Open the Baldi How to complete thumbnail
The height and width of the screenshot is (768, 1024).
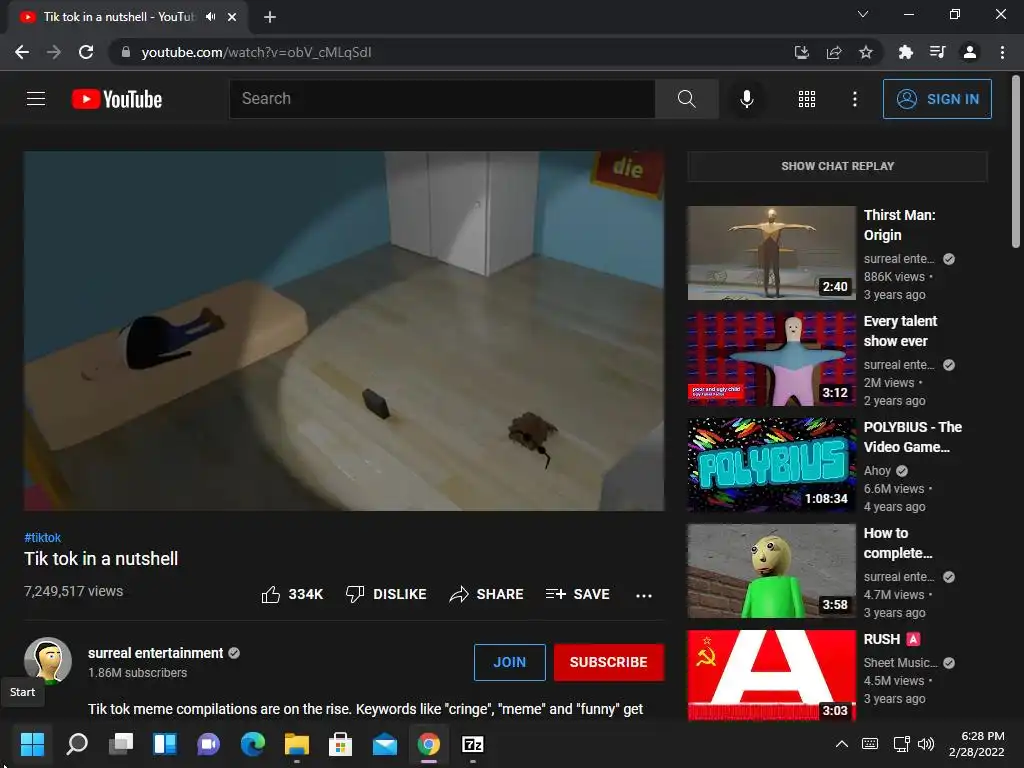click(x=771, y=571)
